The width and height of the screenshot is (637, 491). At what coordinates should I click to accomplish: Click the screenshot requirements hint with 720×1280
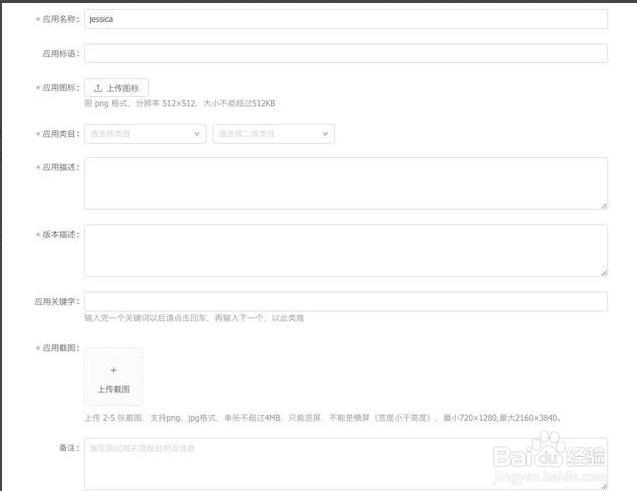(323, 418)
